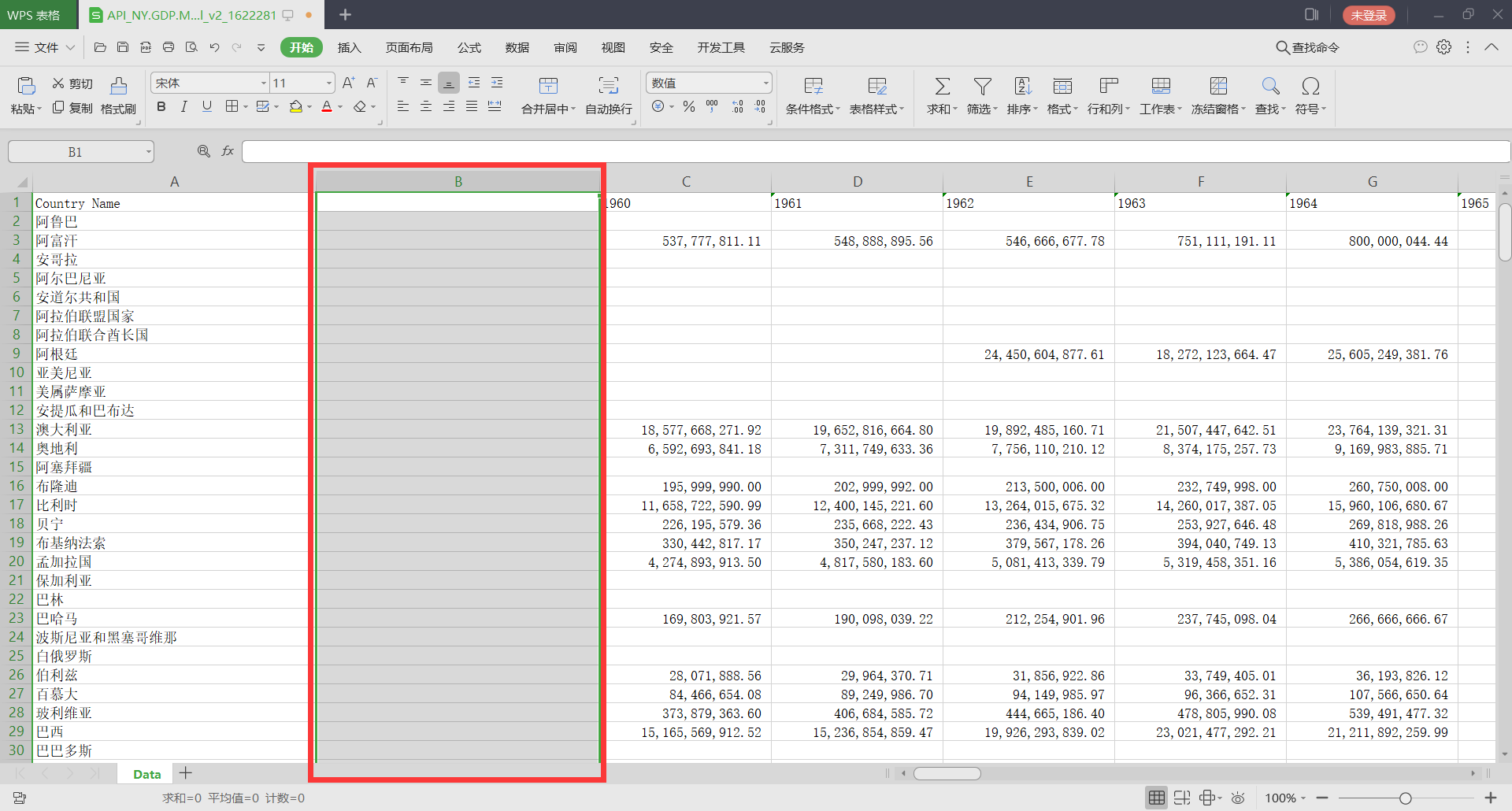Click the Print icon in quick access bar
Image resolution: width=1512 pixels, height=811 pixels.
tap(169, 47)
